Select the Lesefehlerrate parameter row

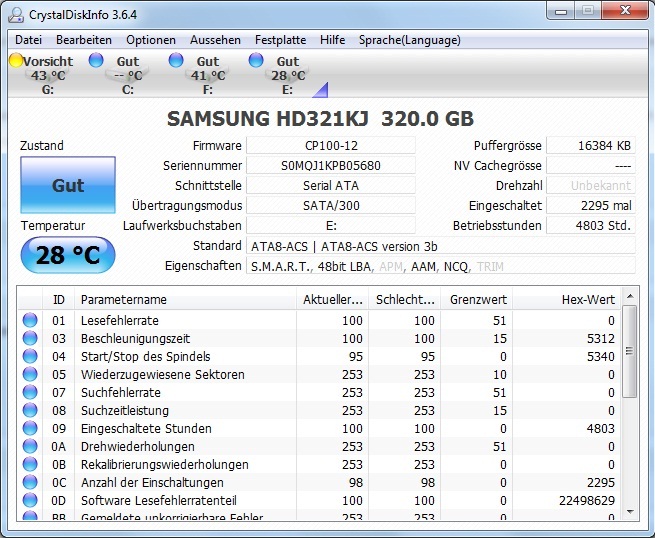pos(320,320)
